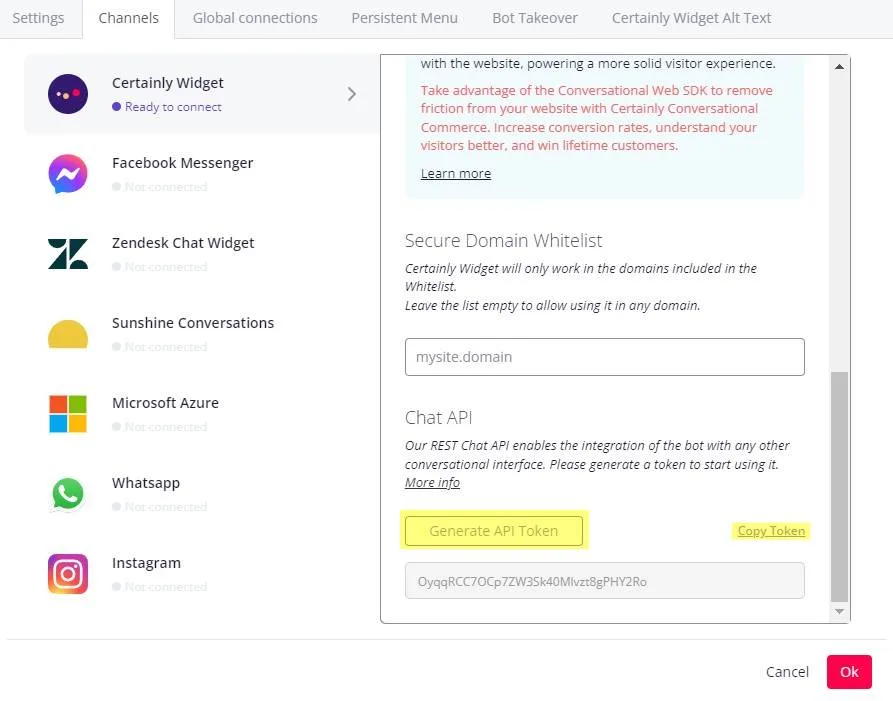Focus the mysite.domain whitelist input field
This screenshot has height=701, width=893.
point(605,357)
